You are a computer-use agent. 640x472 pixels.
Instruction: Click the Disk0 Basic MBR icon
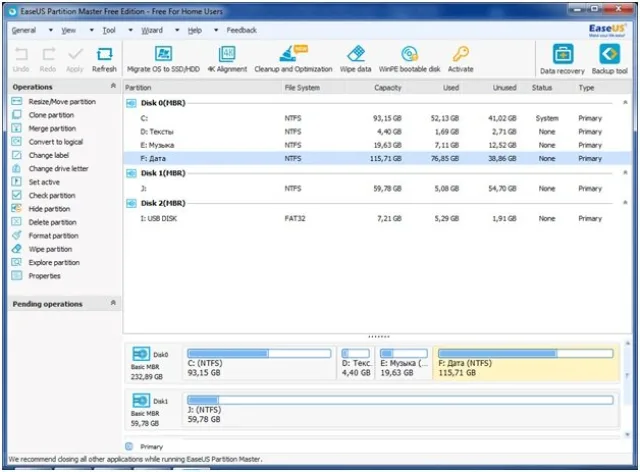[x=141, y=354]
